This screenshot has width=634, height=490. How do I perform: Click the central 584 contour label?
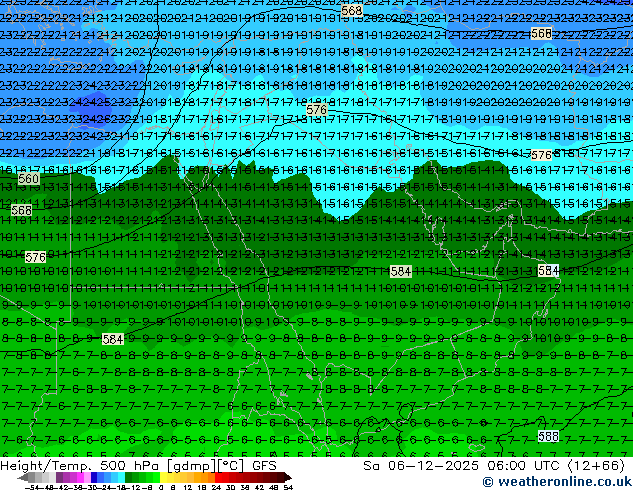(401, 271)
